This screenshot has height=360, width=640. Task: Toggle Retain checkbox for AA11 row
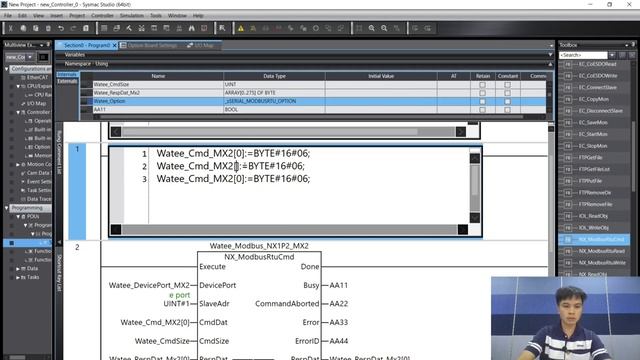[482, 109]
